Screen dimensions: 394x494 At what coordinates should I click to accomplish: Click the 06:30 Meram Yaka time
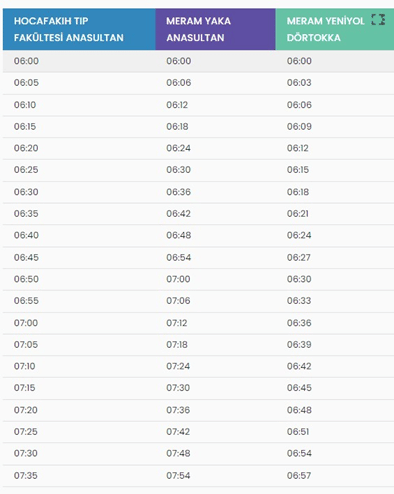tap(178, 170)
